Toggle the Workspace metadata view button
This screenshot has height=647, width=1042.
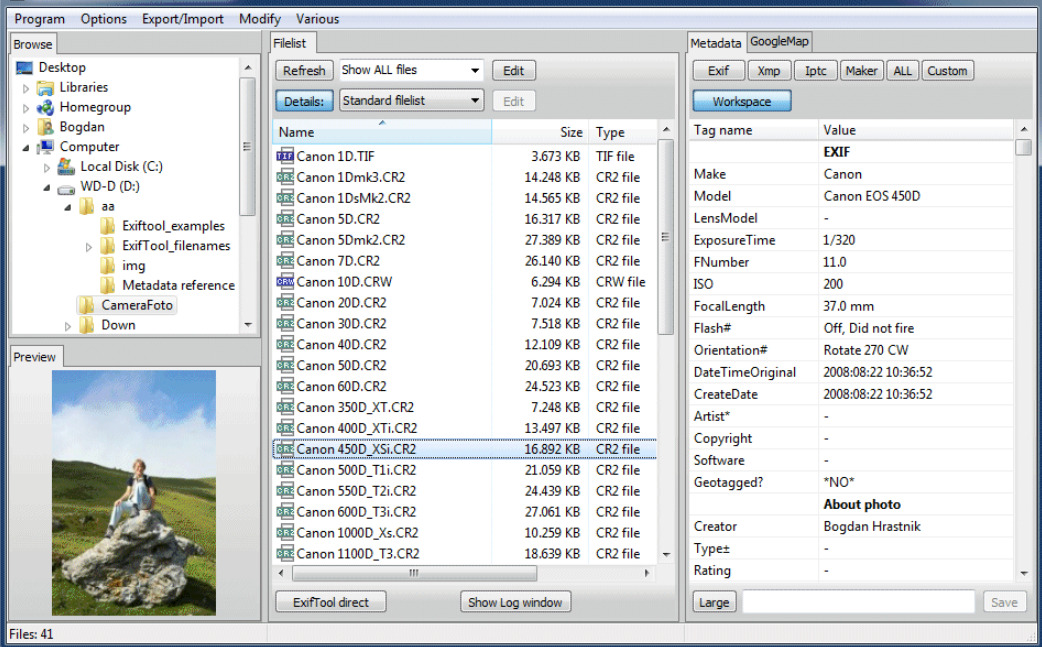click(x=741, y=101)
